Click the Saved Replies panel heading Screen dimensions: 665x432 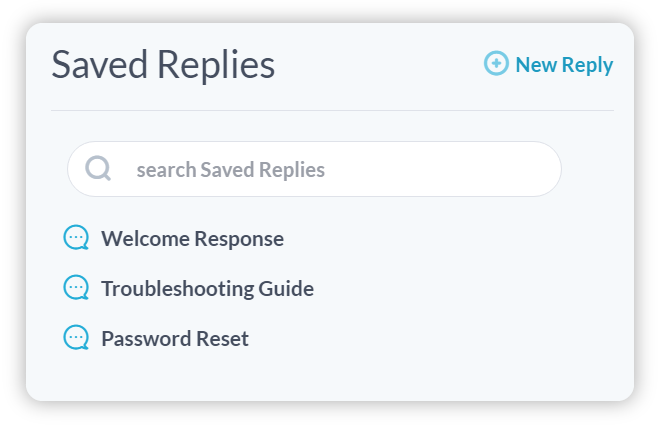163,64
